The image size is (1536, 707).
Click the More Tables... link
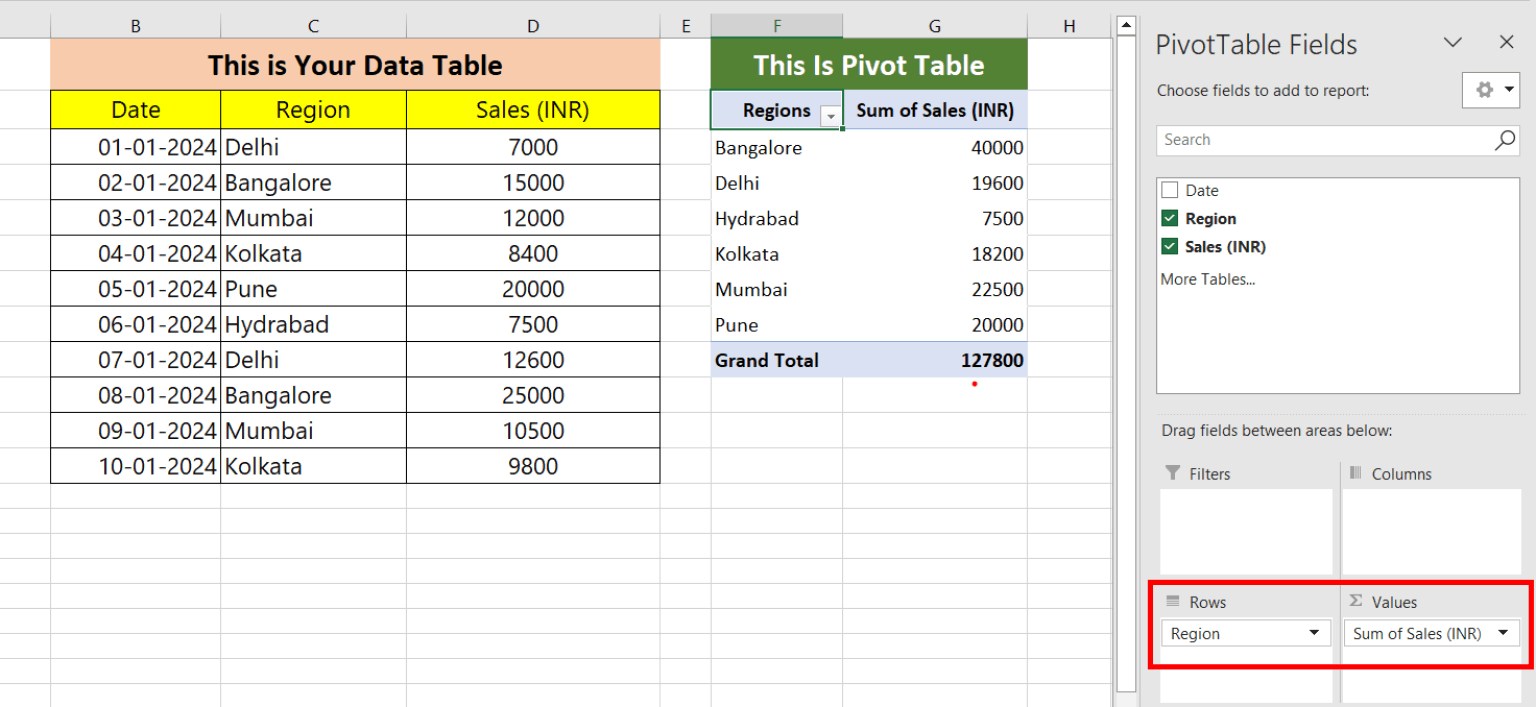pyautogui.click(x=1207, y=279)
